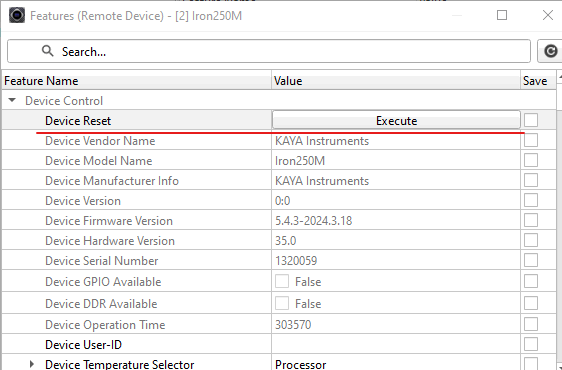The width and height of the screenshot is (562, 370).
Task: Maximize the Features window
Action: (x=502, y=15)
